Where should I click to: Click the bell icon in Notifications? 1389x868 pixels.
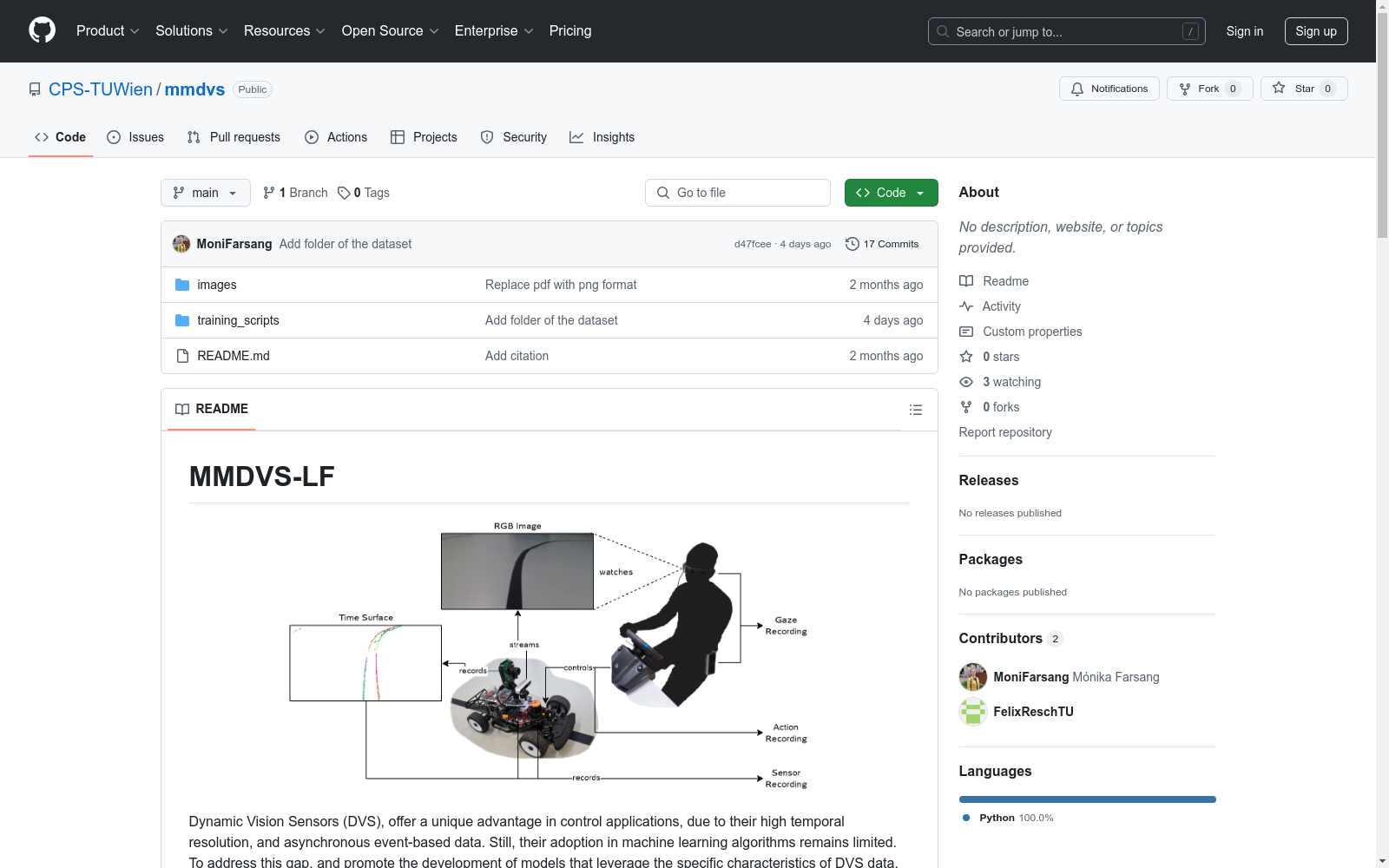(1077, 89)
